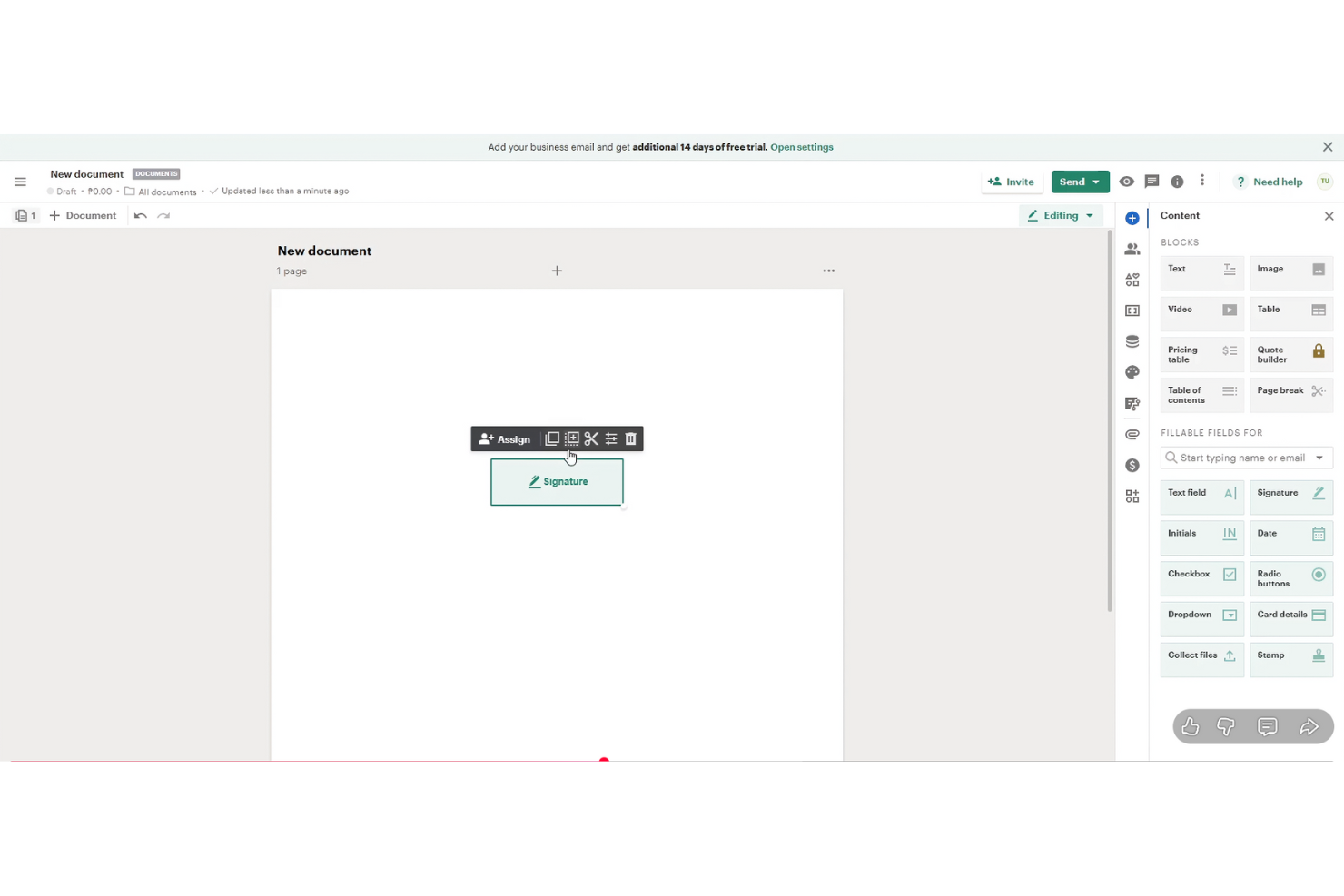The height and width of the screenshot is (896, 1344).
Task: Click the undo arrow icon
Action: [141, 216]
